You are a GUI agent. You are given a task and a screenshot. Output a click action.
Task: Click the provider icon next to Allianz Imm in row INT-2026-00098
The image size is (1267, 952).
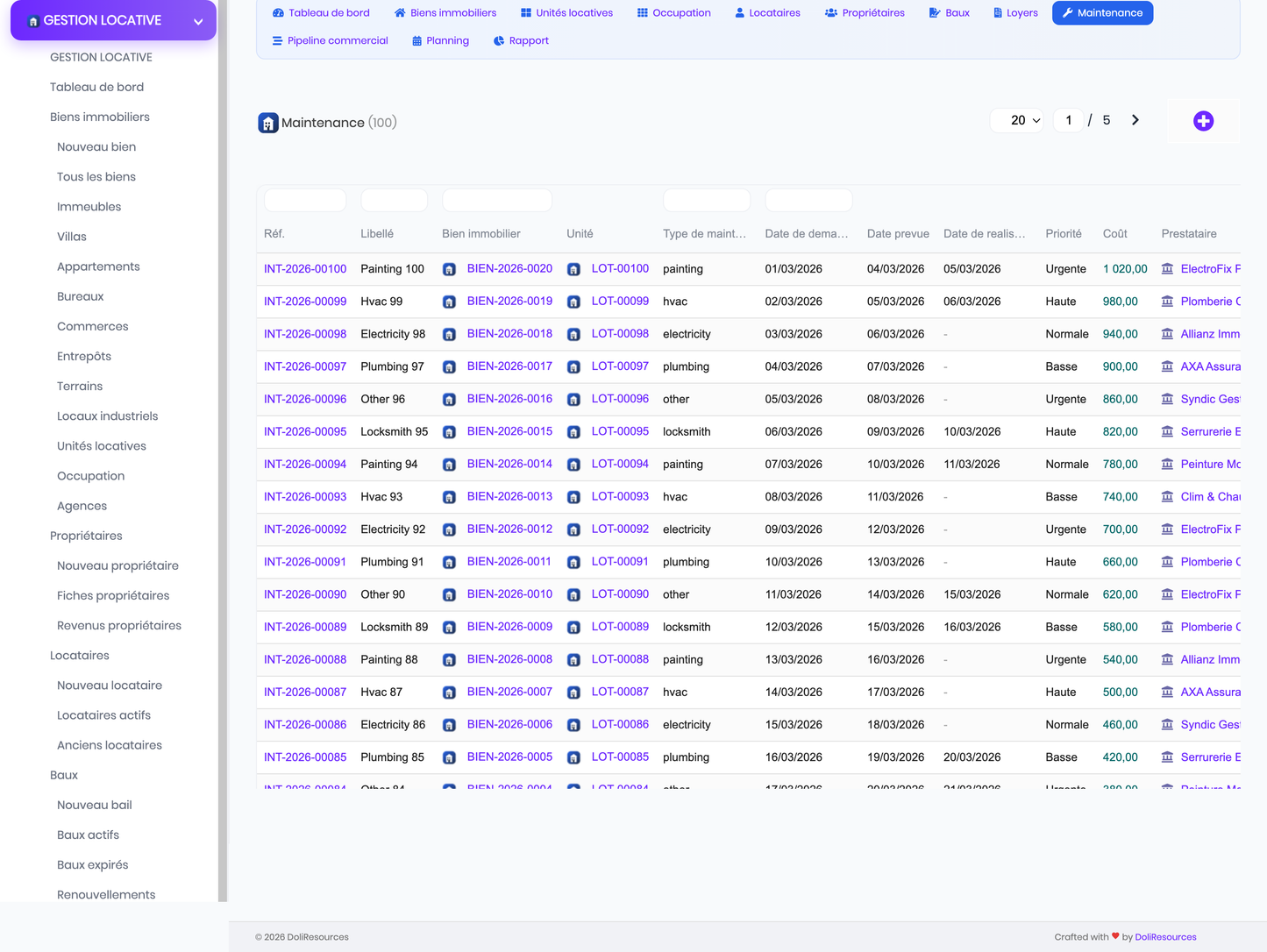coord(1167,334)
